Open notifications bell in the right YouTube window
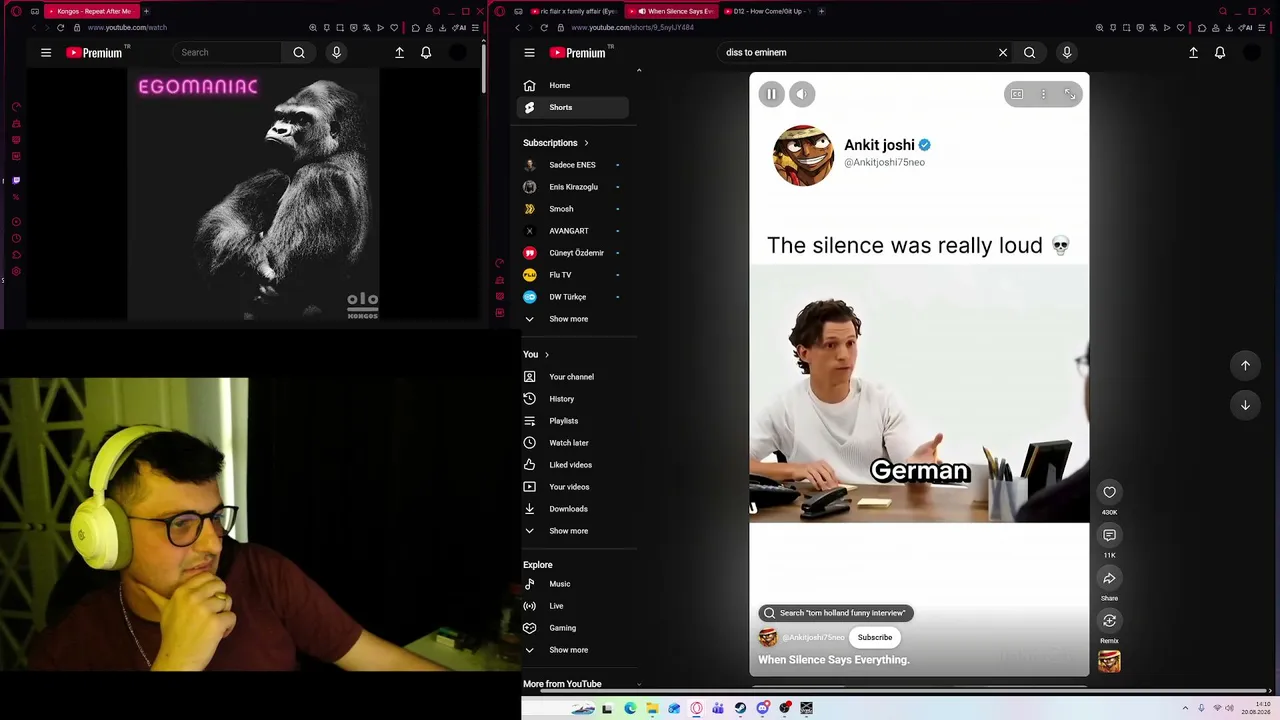Viewport: 1280px width, 720px height. pos(1220,52)
